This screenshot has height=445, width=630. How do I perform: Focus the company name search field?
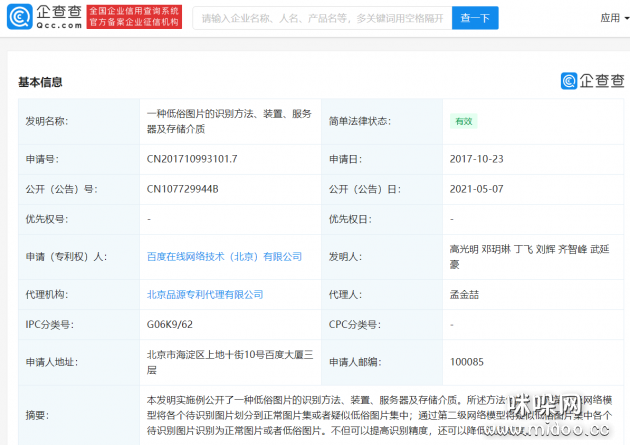tap(322, 18)
